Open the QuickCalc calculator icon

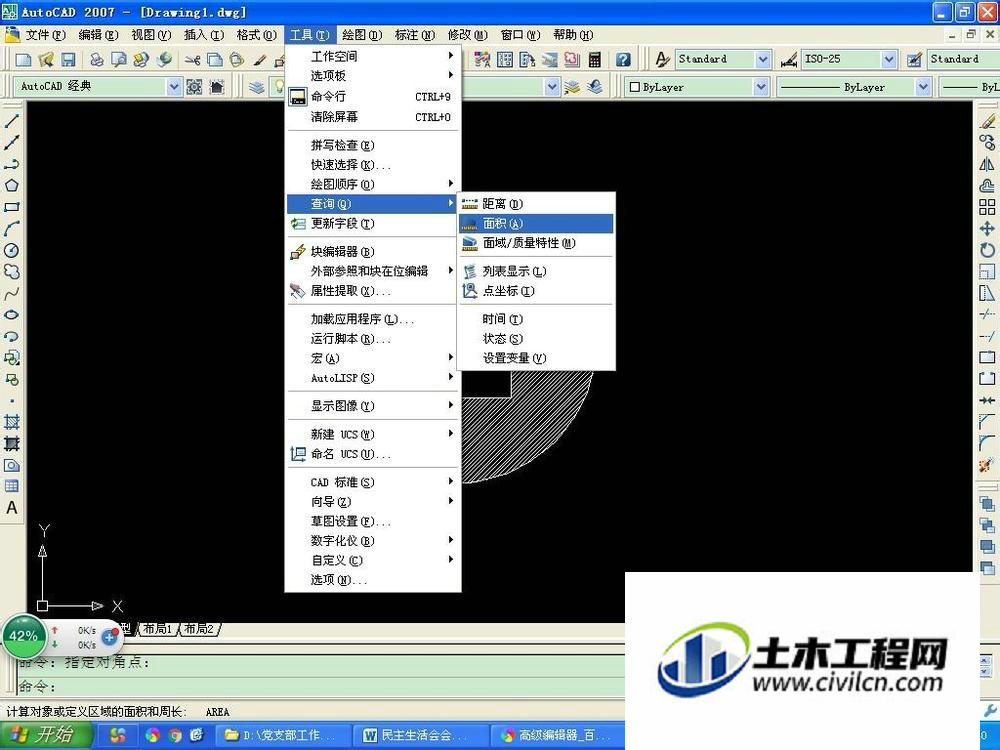[x=594, y=60]
